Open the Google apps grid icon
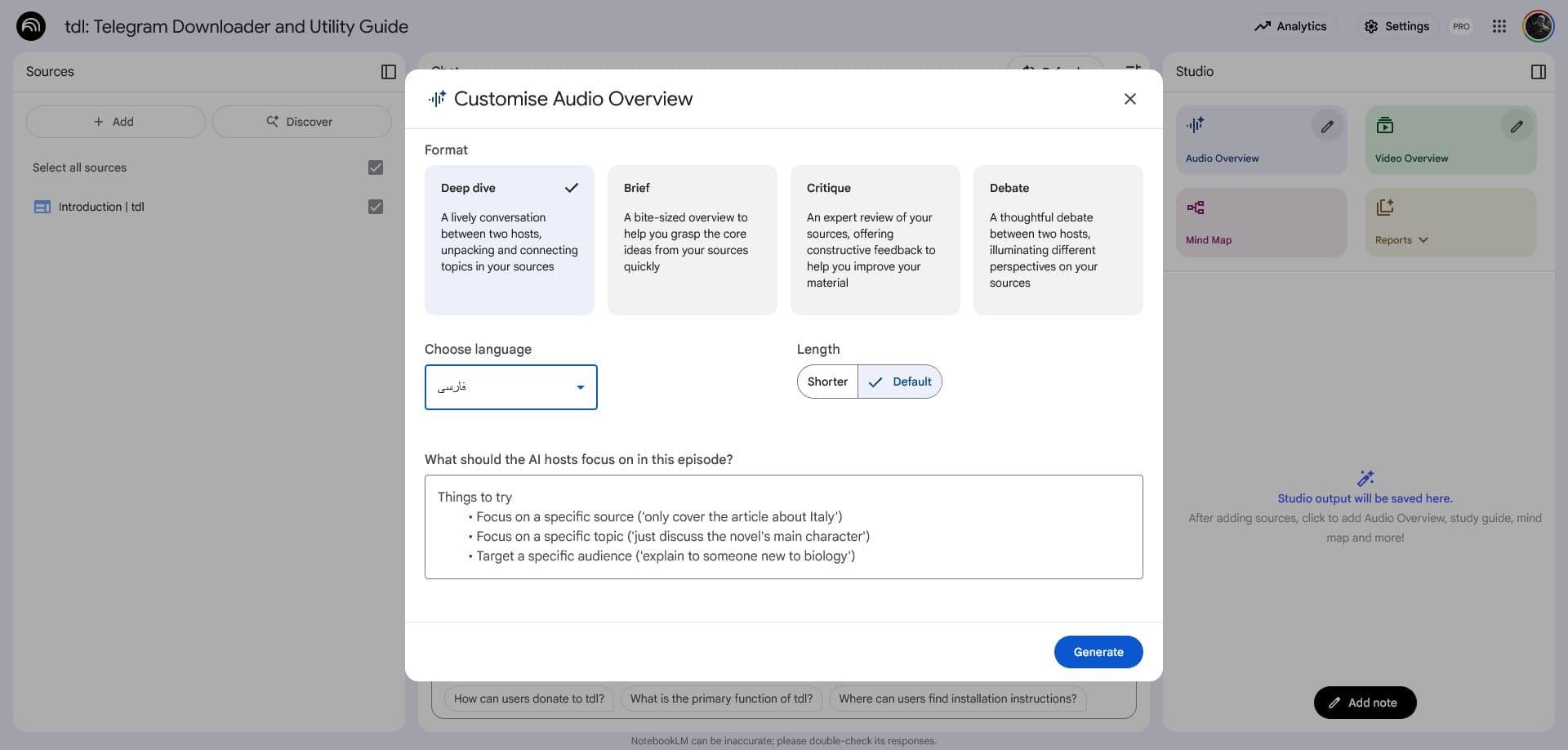1568x750 pixels. pos(1499,26)
